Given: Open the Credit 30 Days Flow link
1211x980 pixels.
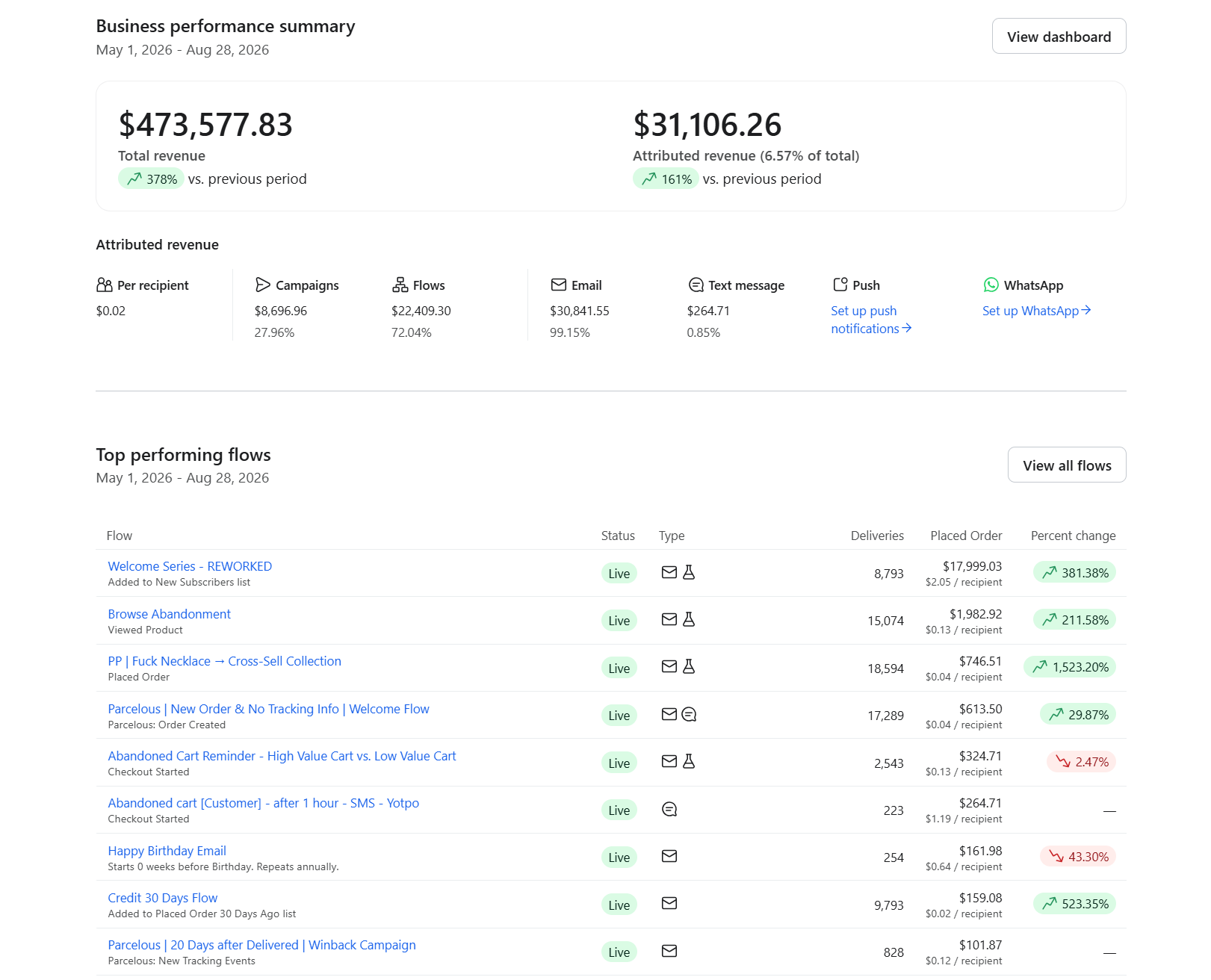Looking at the screenshot, I should point(163,898).
